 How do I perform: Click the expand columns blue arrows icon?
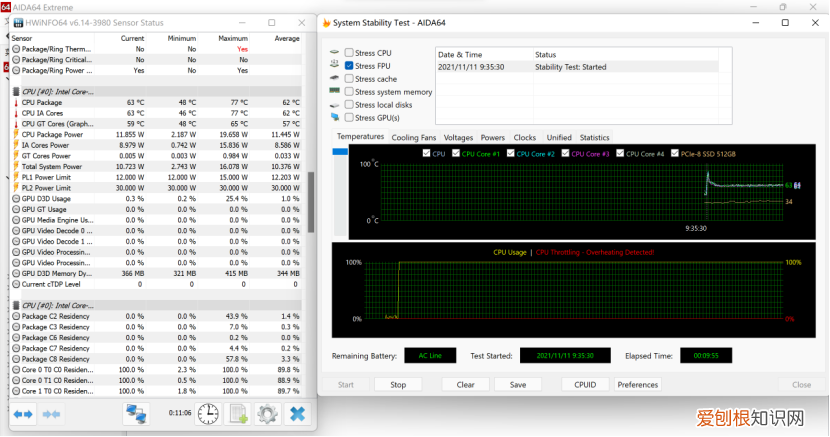pyautogui.click(x=23, y=414)
